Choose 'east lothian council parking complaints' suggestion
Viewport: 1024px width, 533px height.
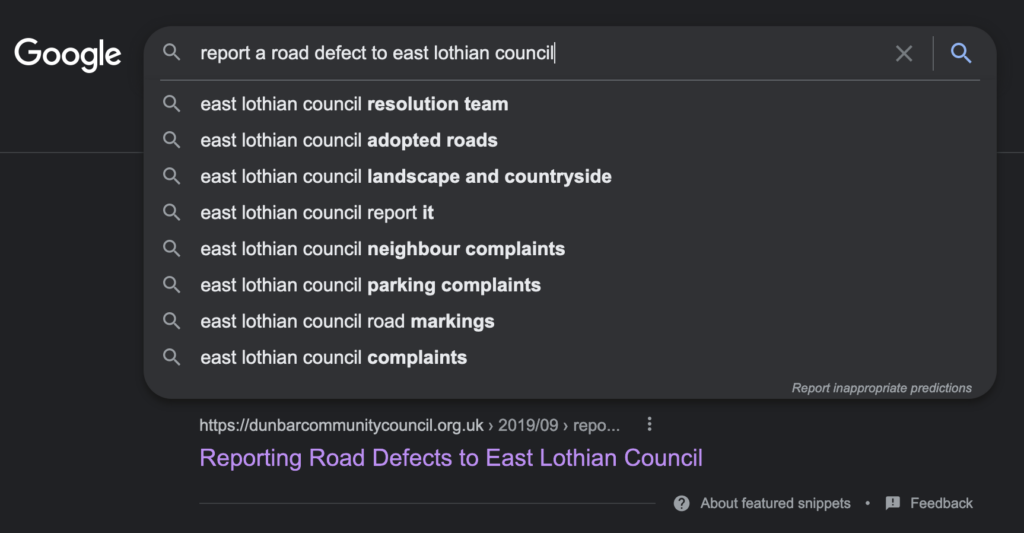tap(370, 285)
